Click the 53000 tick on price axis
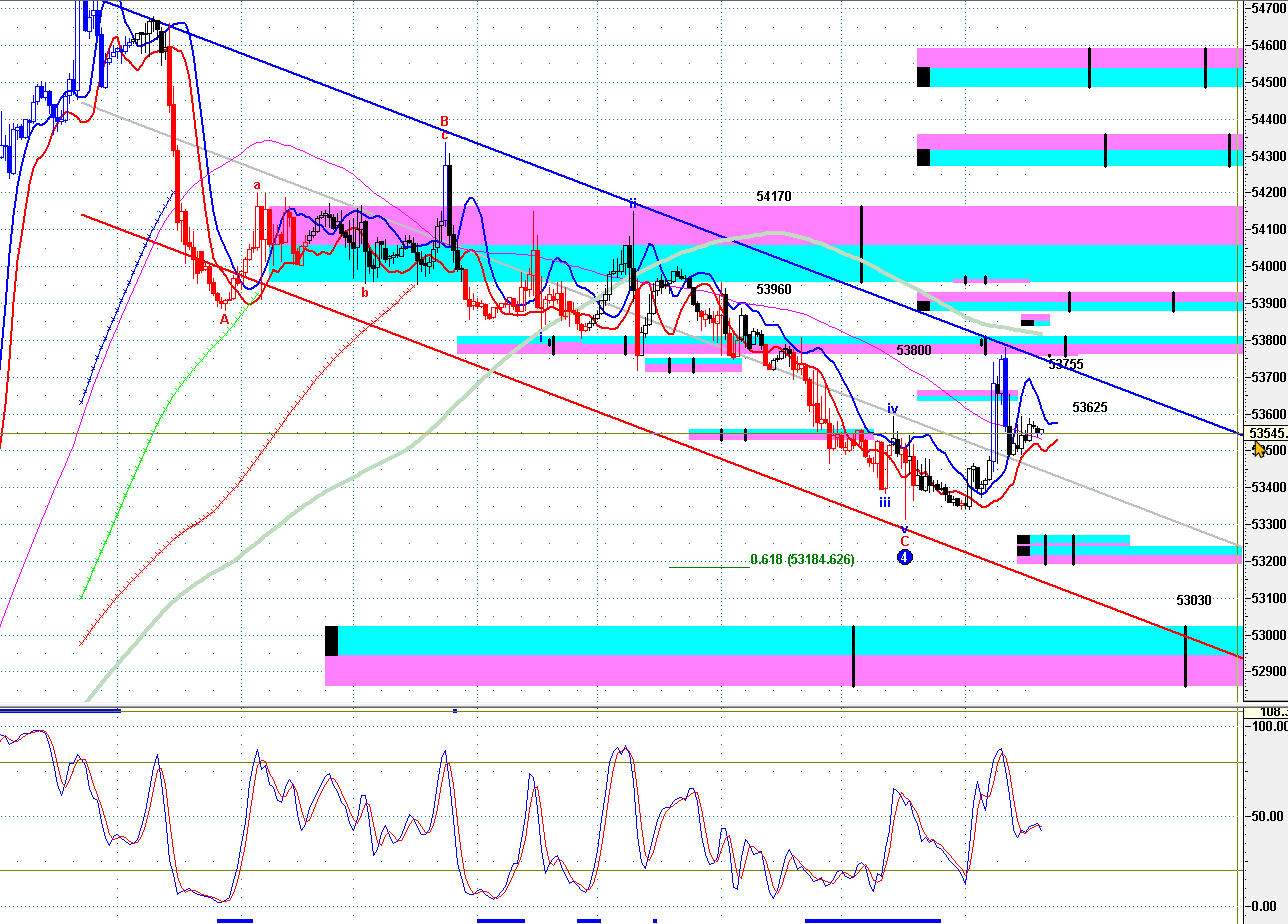Screen dimensions: 1288x924 pyautogui.click(x=1267, y=635)
